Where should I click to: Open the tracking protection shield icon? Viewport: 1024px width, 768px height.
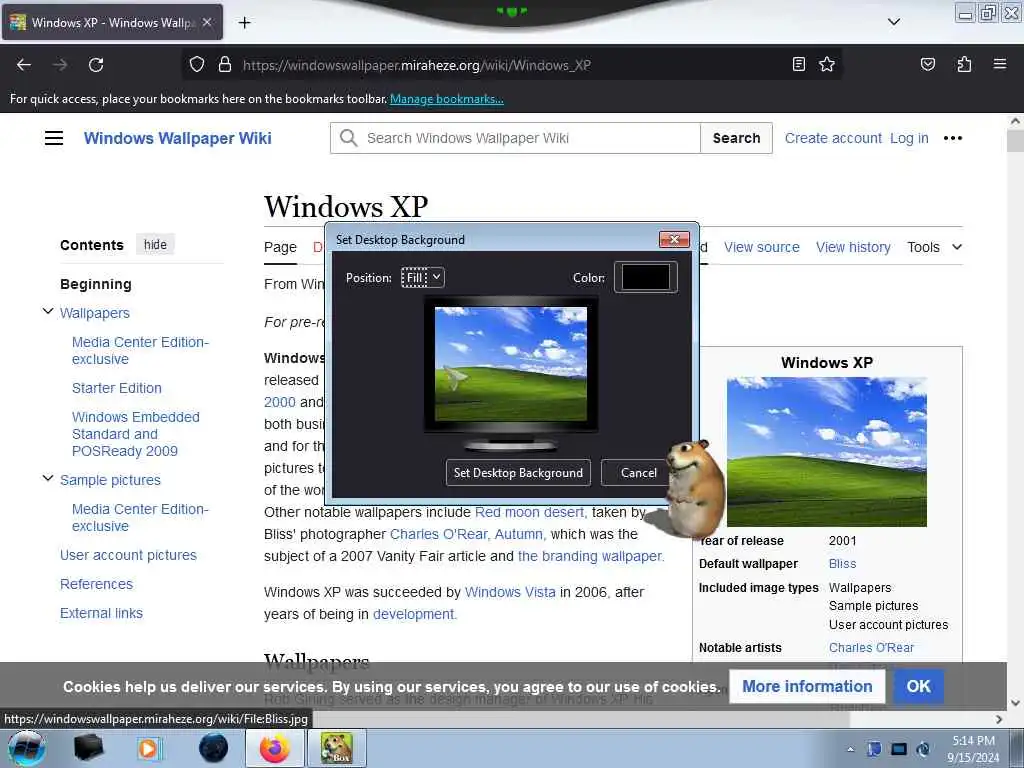[x=197, y=64]
